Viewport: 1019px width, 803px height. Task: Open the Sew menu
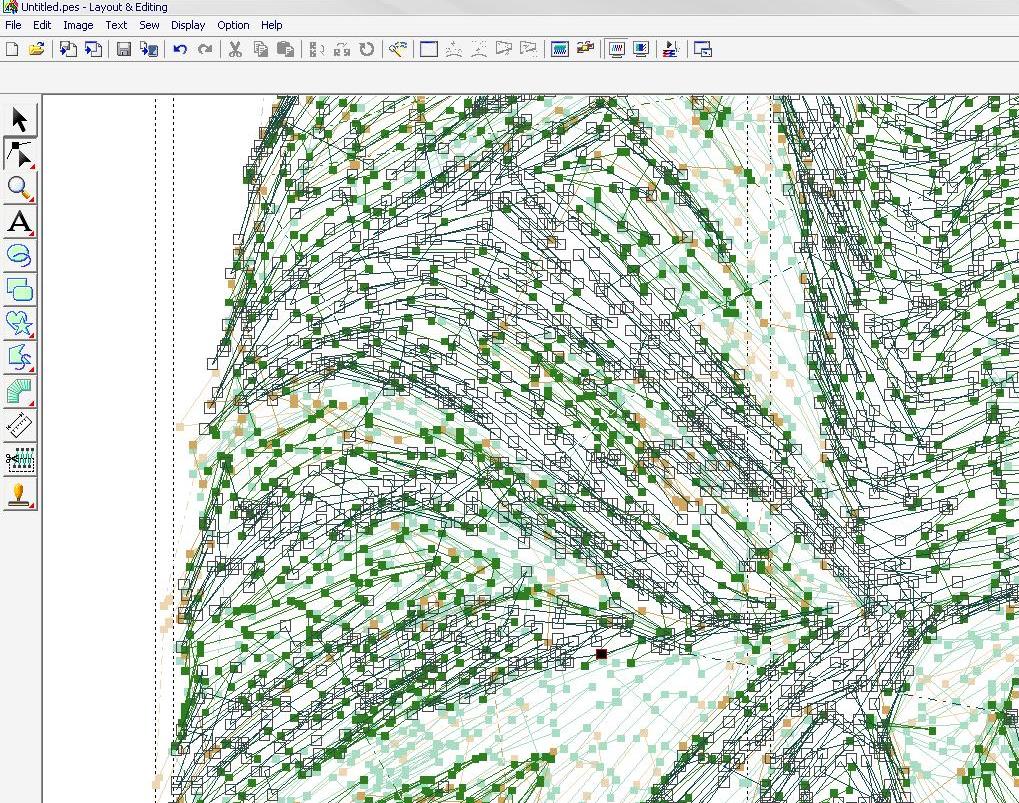tap(149, 25)
